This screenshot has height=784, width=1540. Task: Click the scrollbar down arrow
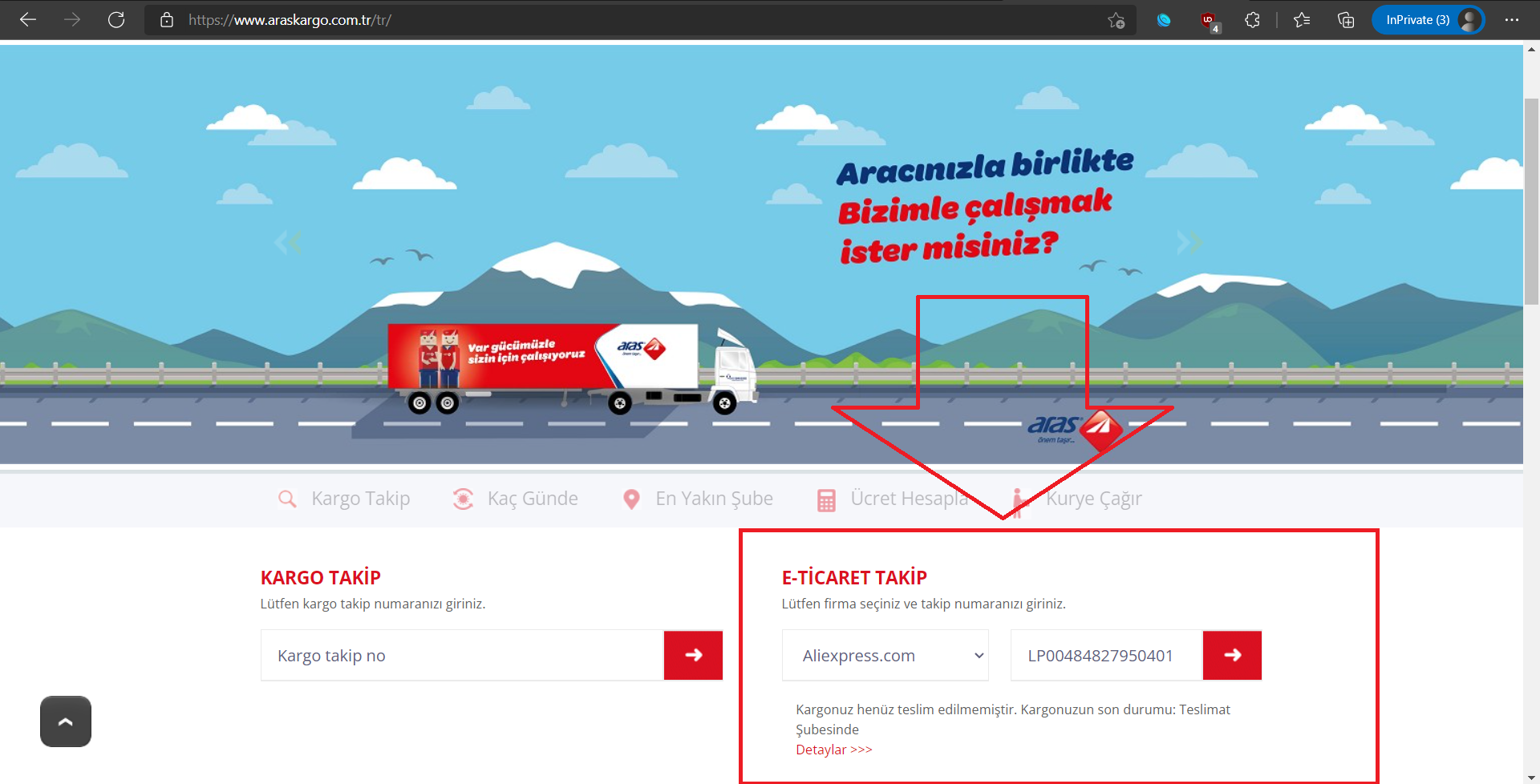coord(1531,777)
